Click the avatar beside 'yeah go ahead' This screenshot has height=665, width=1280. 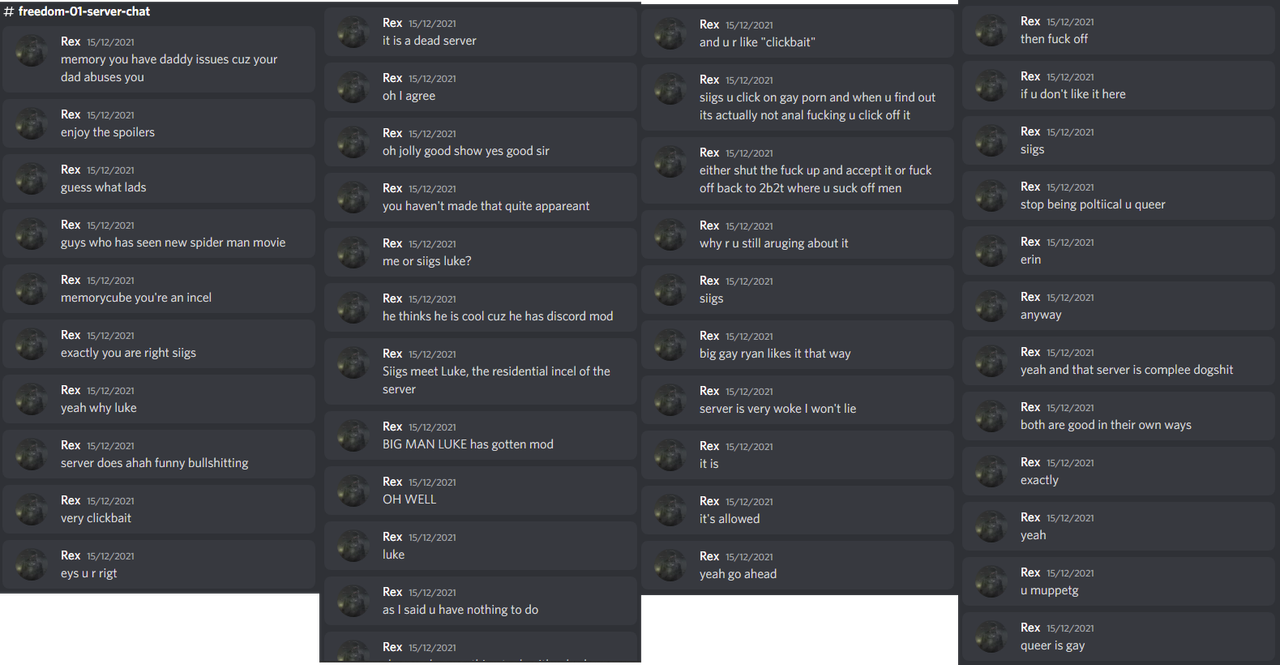pos(670,565)
